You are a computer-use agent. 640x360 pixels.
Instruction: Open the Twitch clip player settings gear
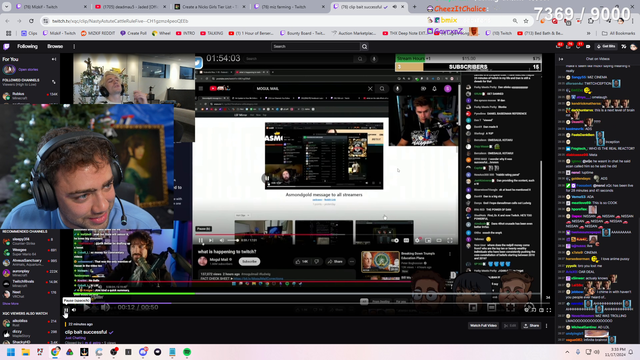(527, 310)
